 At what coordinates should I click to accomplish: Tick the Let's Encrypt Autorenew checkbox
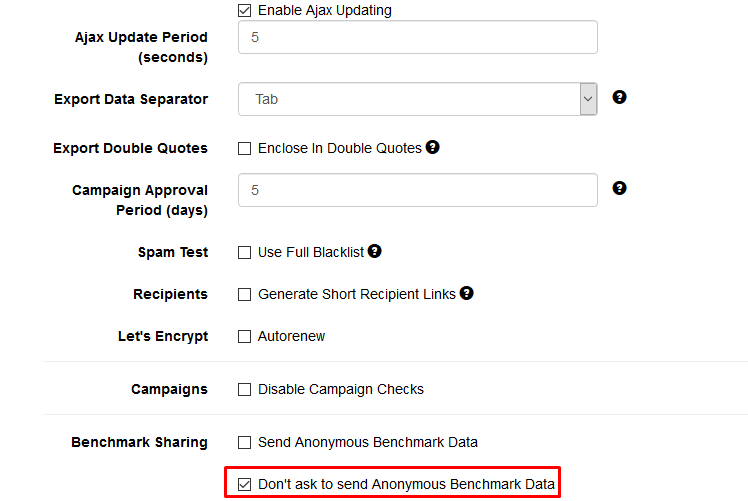pyautogui.click(x=244, y=337)
